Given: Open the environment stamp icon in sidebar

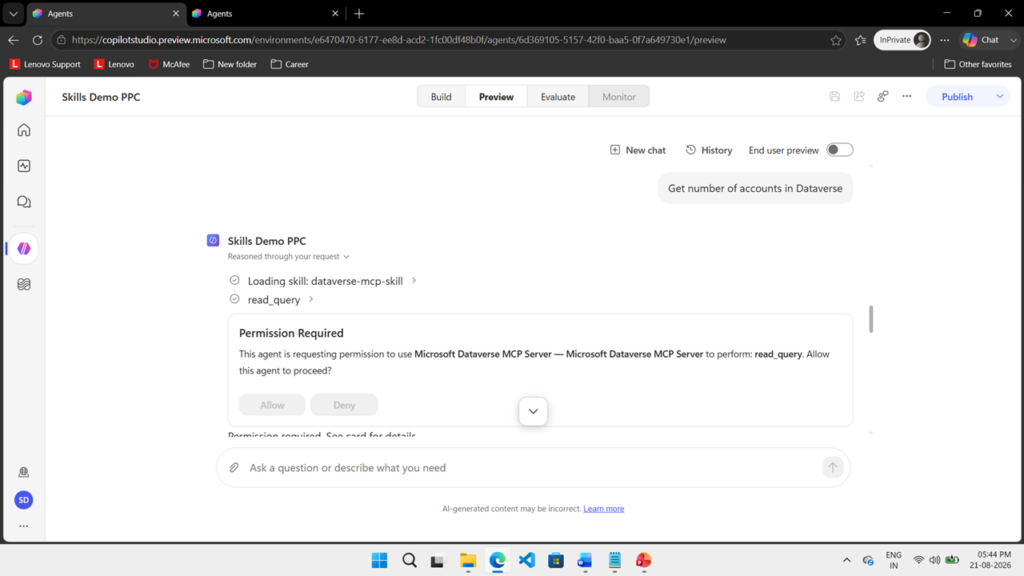Looking at the screenshot, I should pyautogui.click(x=24, y=472).
